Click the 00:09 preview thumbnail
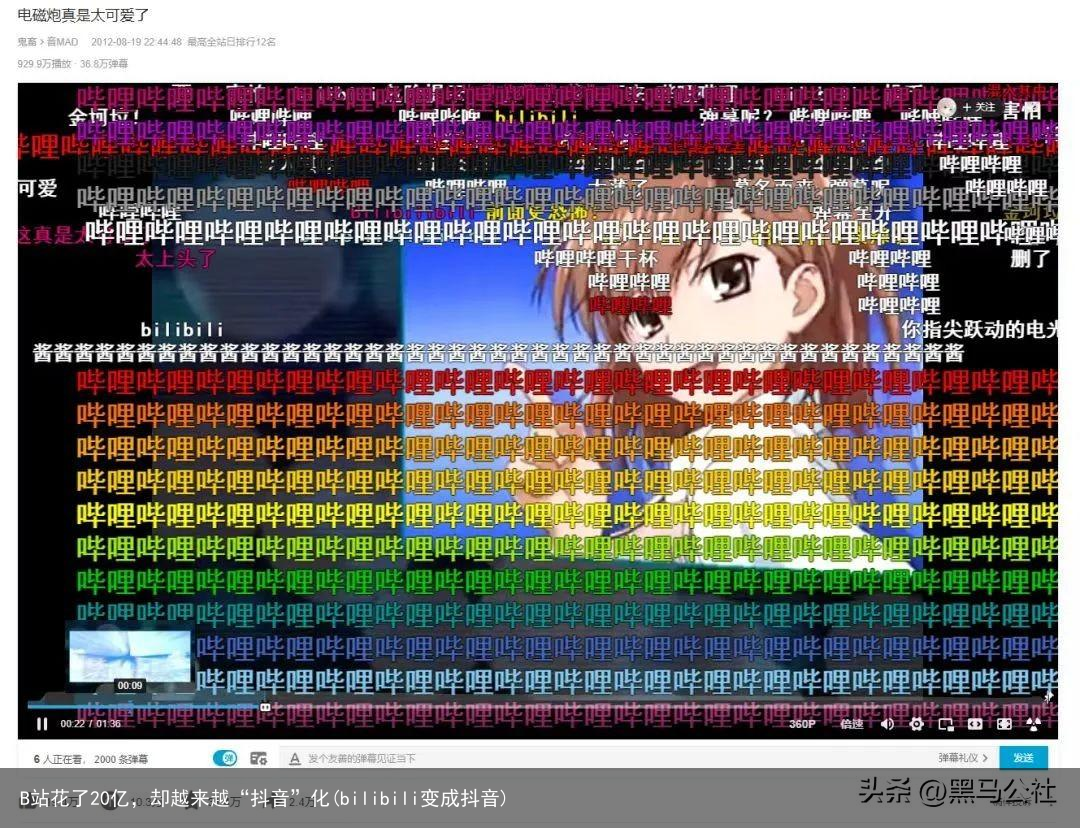This screenshot has height=828, width=1080. 129,658
